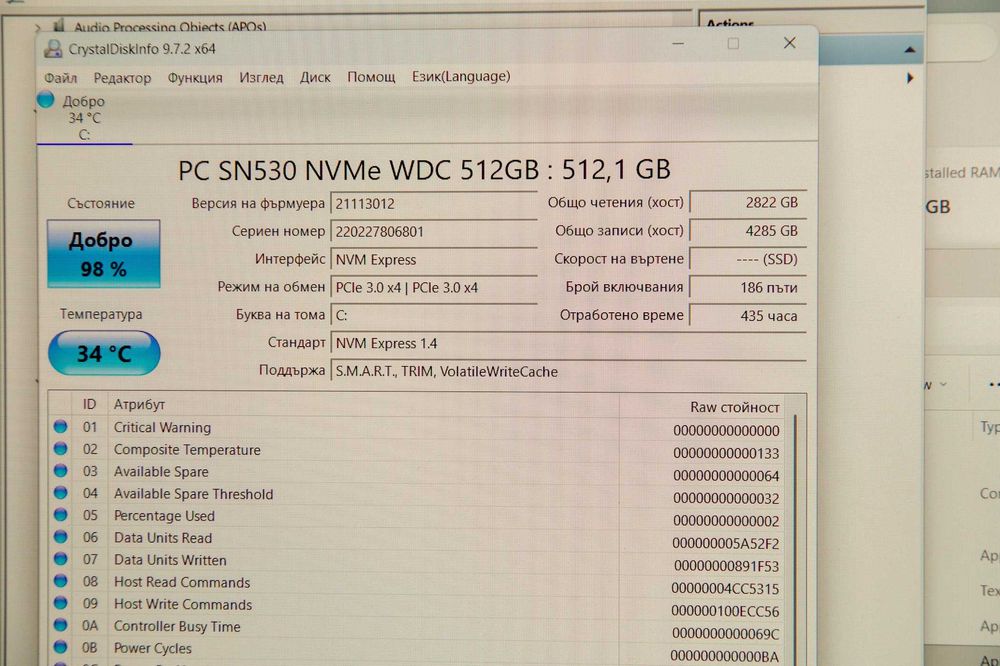Select the Data Units Written attribute row
The image size is (1000, 666).
click(x=418, y=562)
